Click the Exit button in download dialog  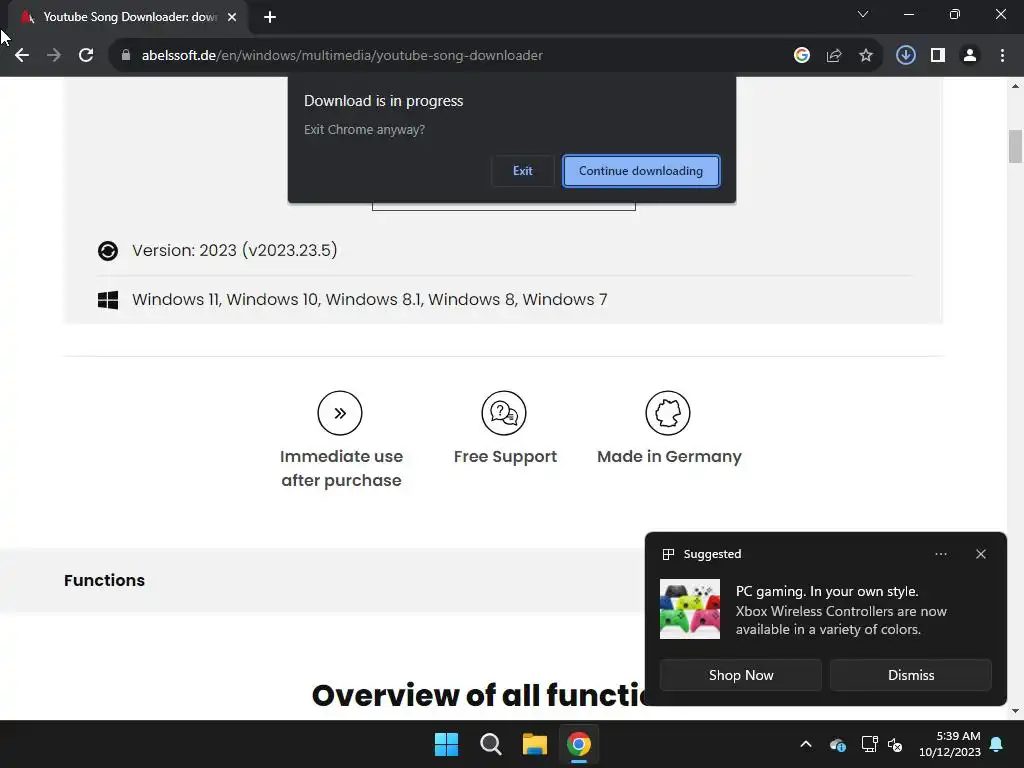[522, 171]
